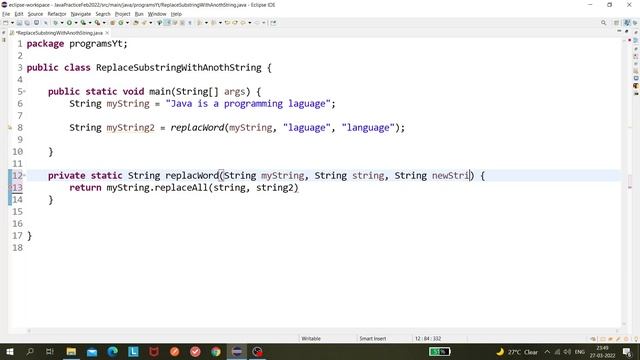Click the "language" string literal on line 8
The image size is (640, 360).
[368, 128]
